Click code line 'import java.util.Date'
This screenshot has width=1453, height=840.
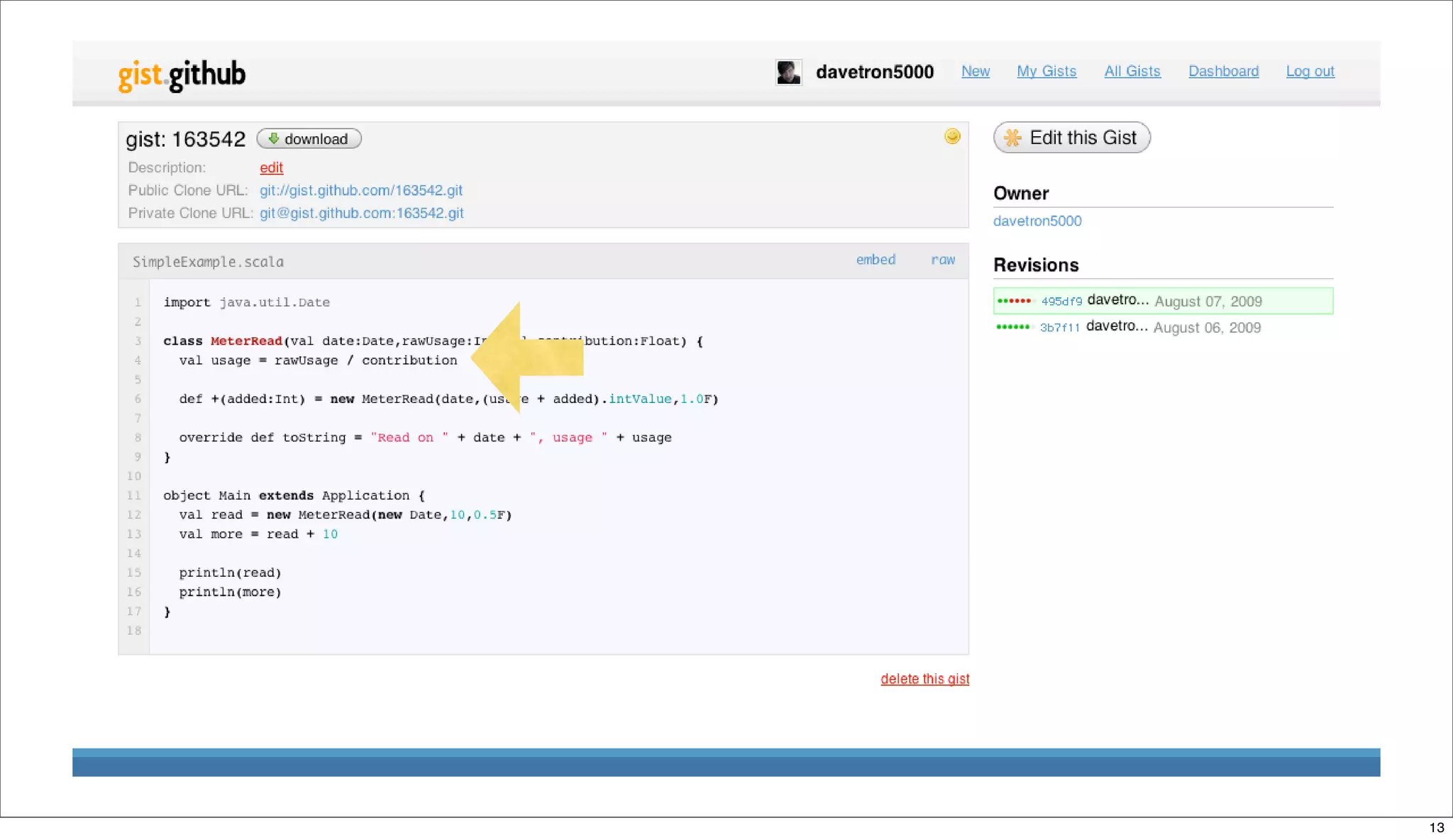pyautogui.click(x=247, y=302)
